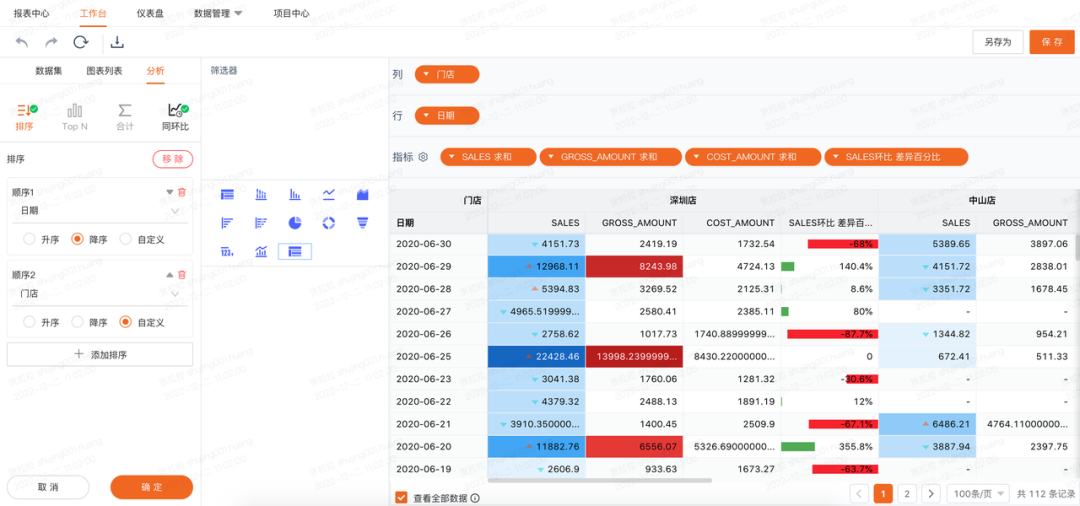The image size is (1080, 506).
Task: Go to the 工作台 tab
Action: click(93, 13)
